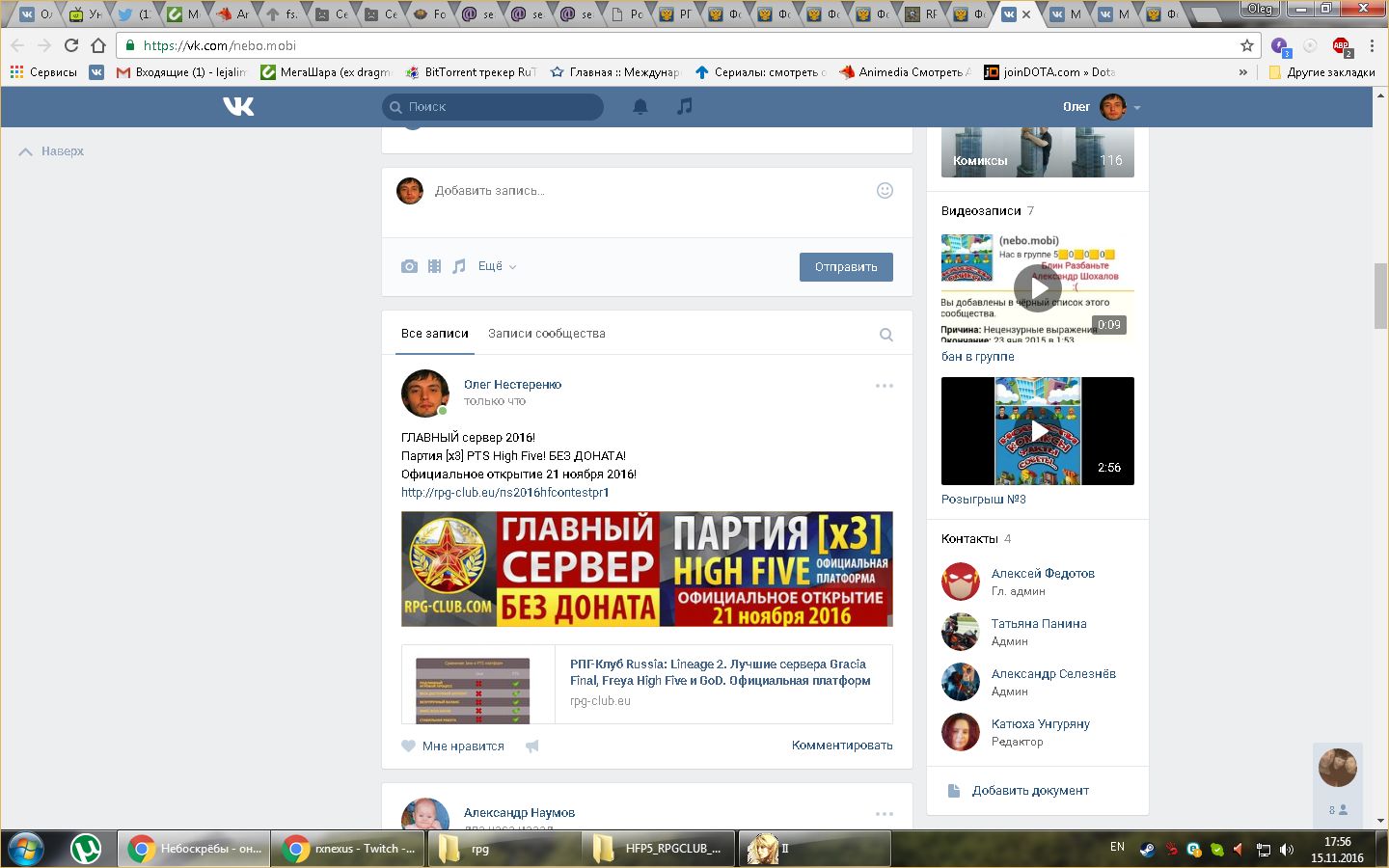The width and height of the screenshot is (1389, 868).
Task: Attach audio using the note icon
Action: 459,266
